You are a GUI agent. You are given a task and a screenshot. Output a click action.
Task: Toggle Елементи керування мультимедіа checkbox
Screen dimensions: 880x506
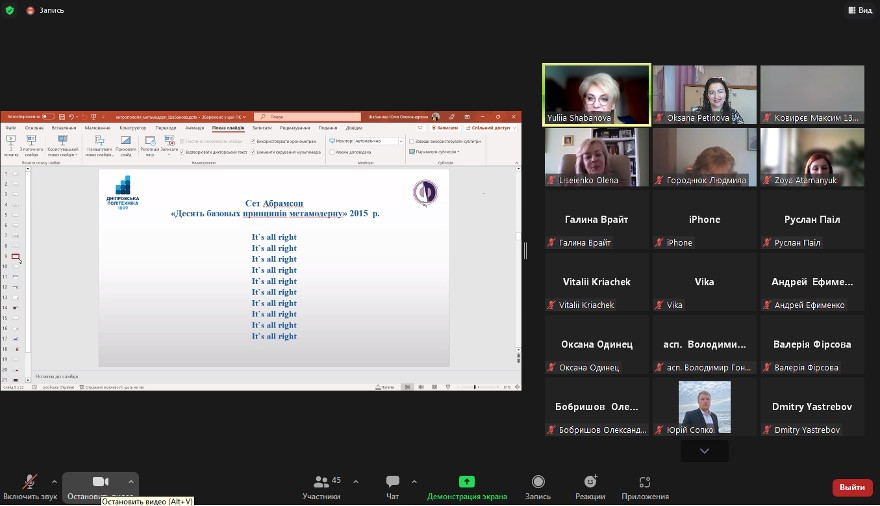pyautogui.click(x=253, y=152)
